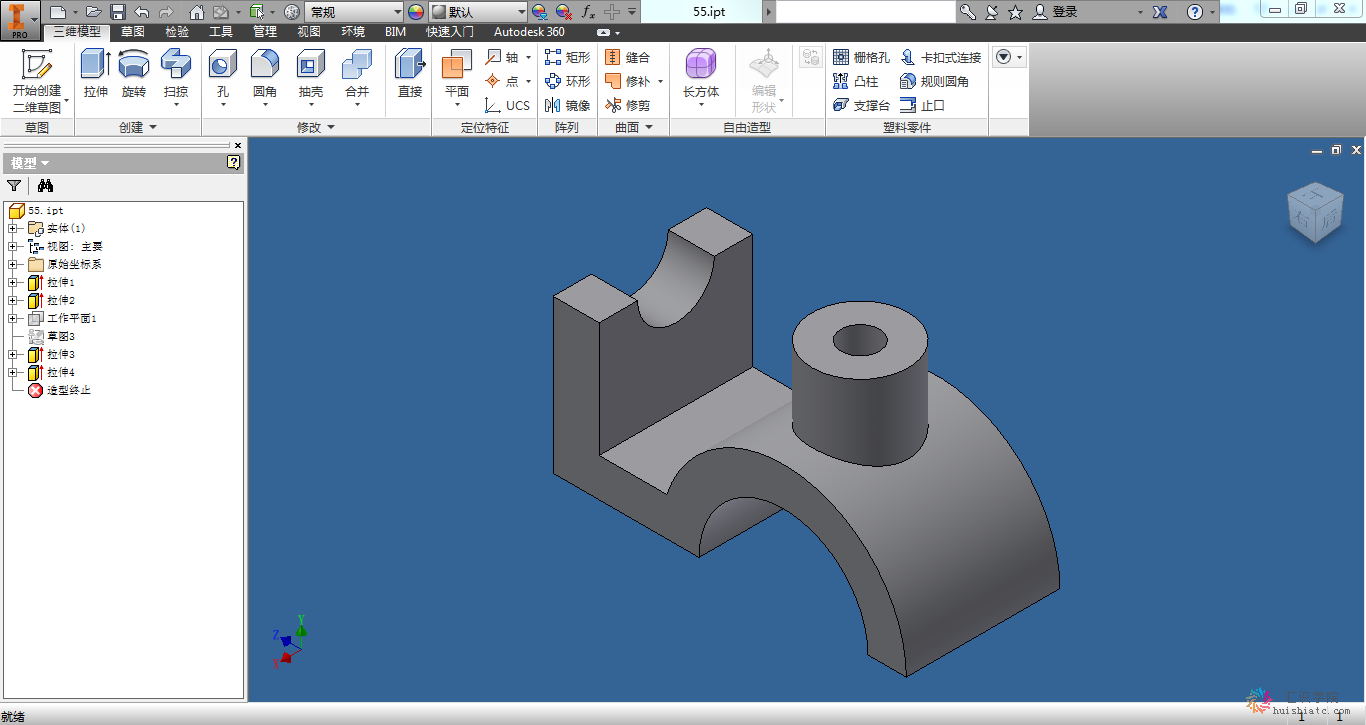Insert a Boss (凸柱) feature
This screenshot has height=725, width=1366.
(x=856, y=81)
